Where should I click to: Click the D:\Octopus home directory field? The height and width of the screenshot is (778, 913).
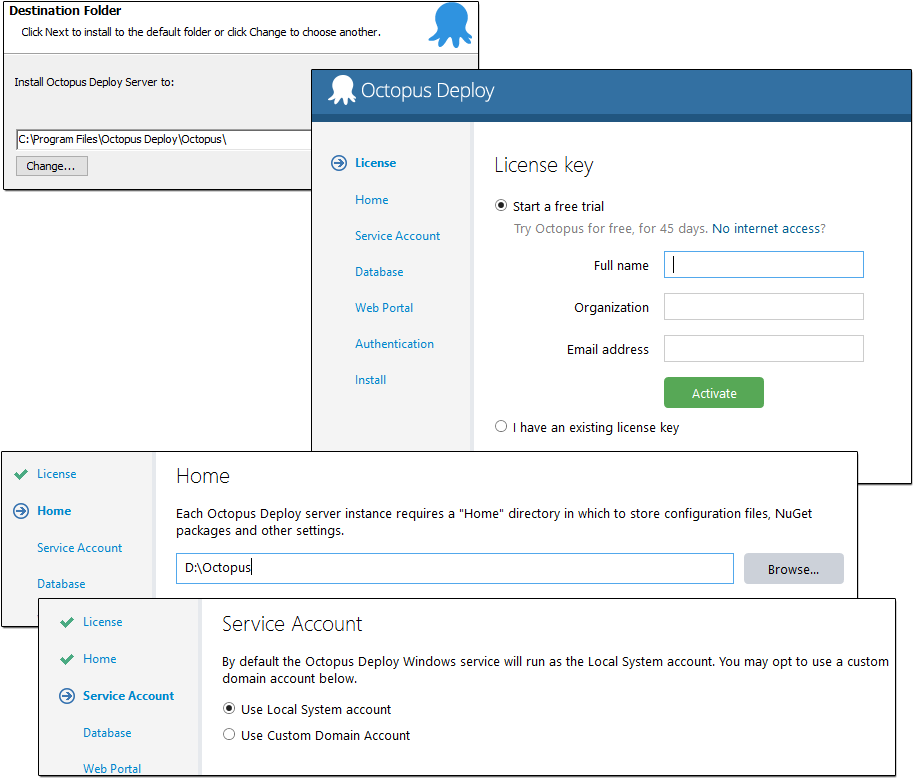click(x=455, y=568)
